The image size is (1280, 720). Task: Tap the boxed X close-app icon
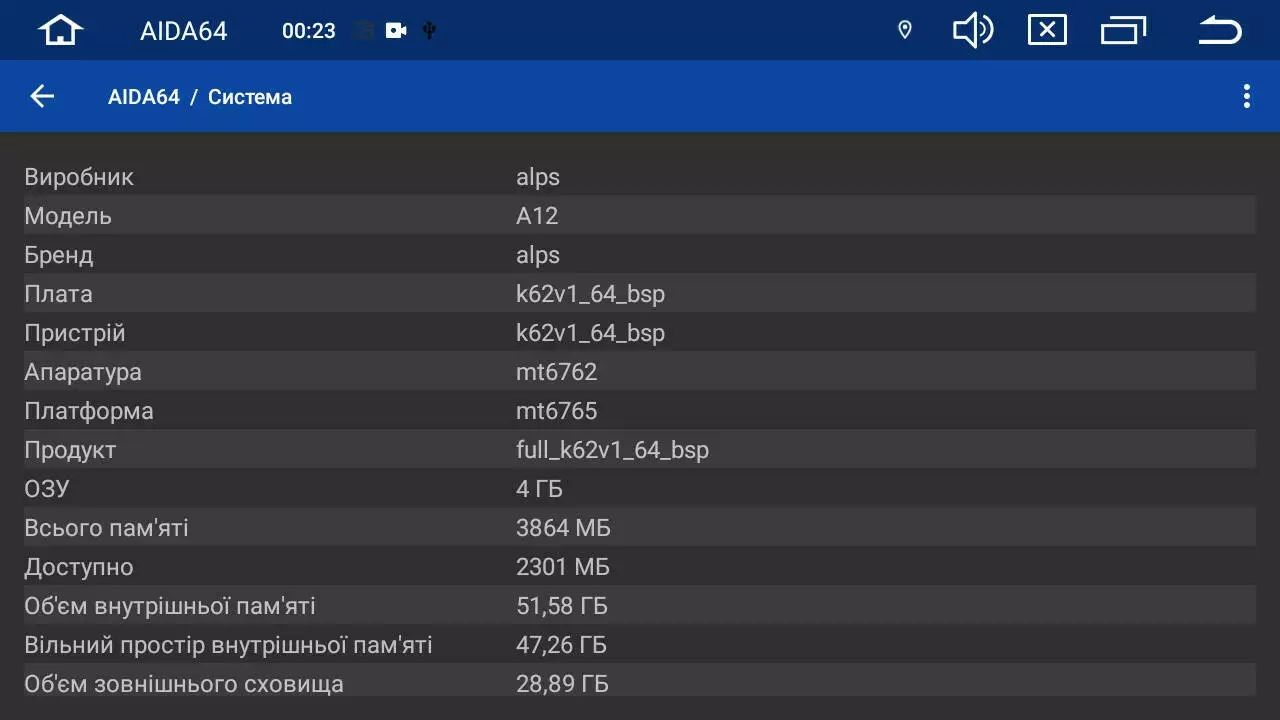point(1047,31)
